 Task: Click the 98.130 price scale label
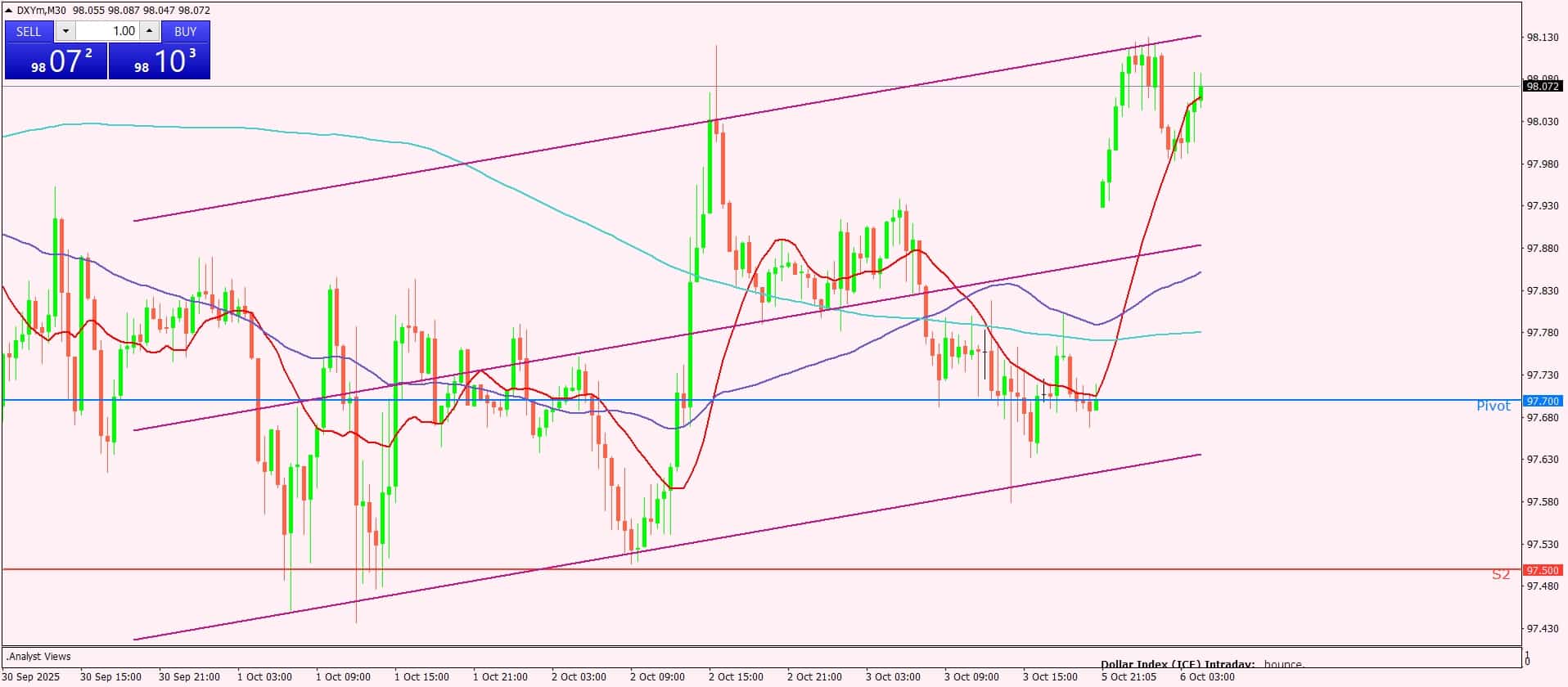click(x=1542, y=38)
